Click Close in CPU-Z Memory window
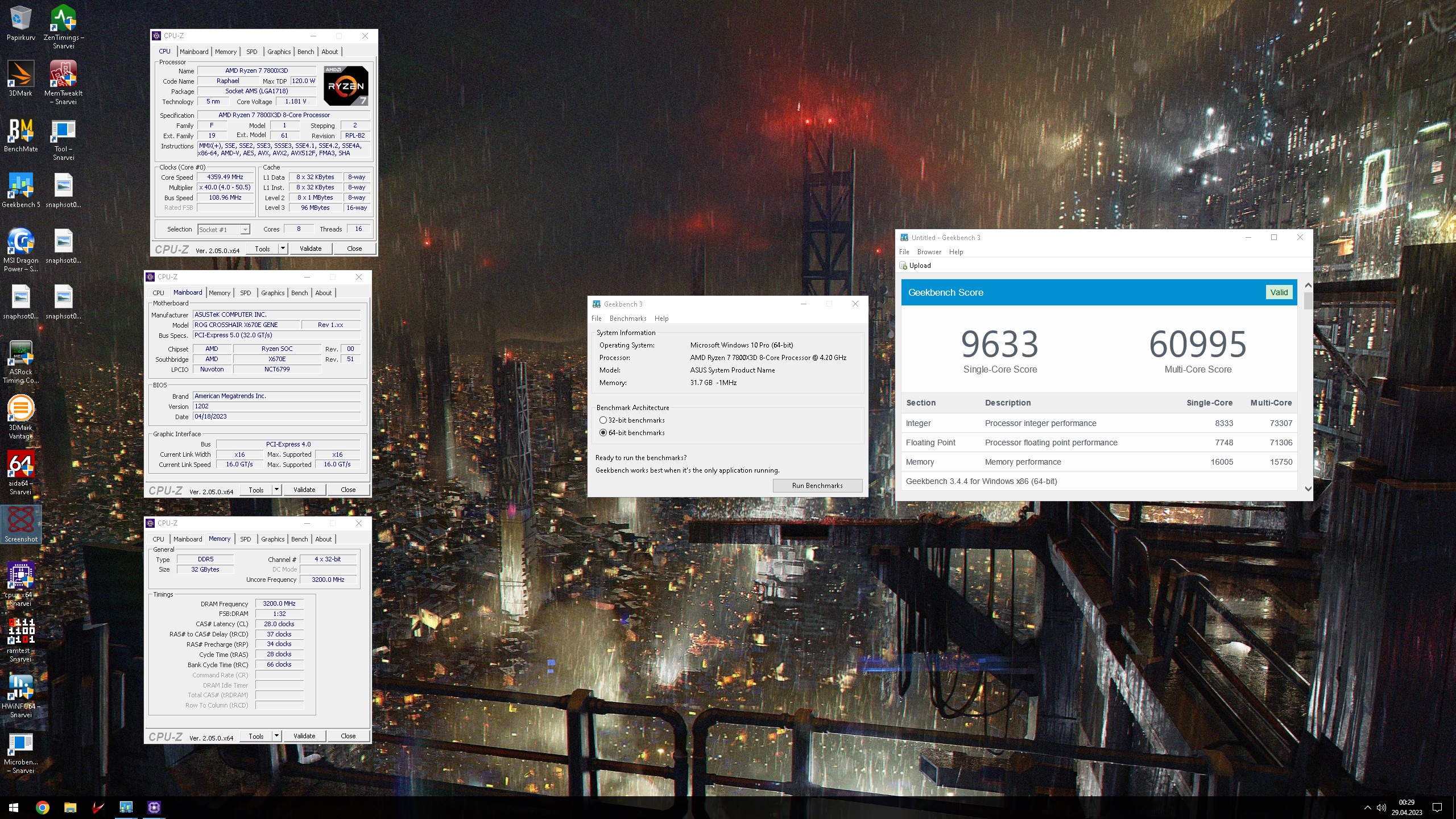The image size is (1456, 819). point(348,736)
